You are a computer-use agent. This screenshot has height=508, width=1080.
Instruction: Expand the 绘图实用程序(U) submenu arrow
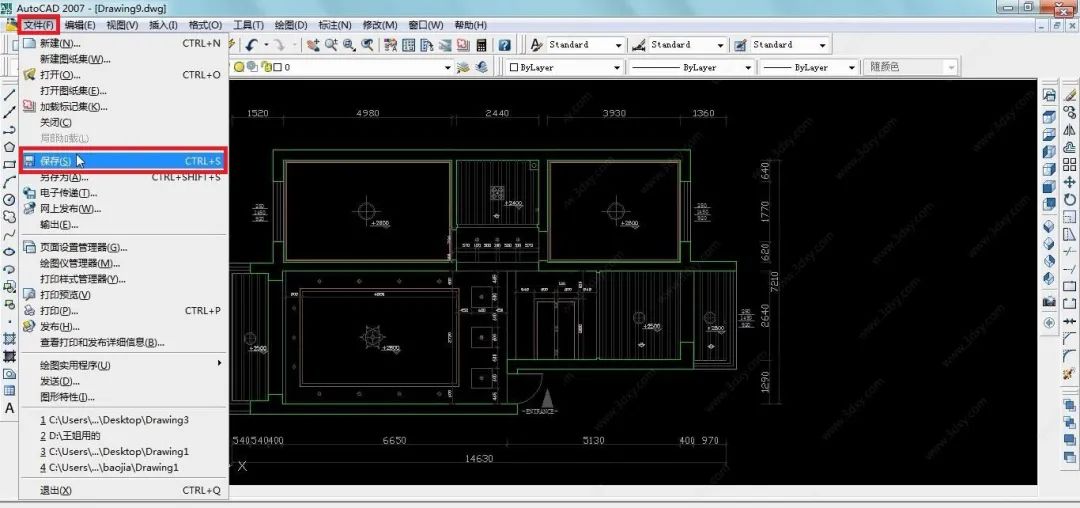point(220,363)
